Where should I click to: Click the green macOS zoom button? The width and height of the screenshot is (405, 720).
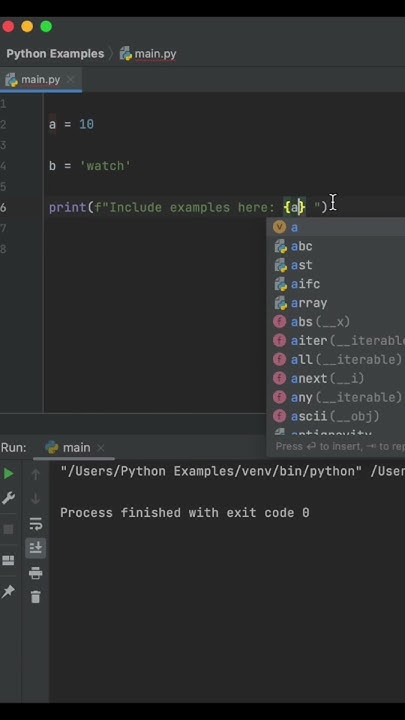46,27
